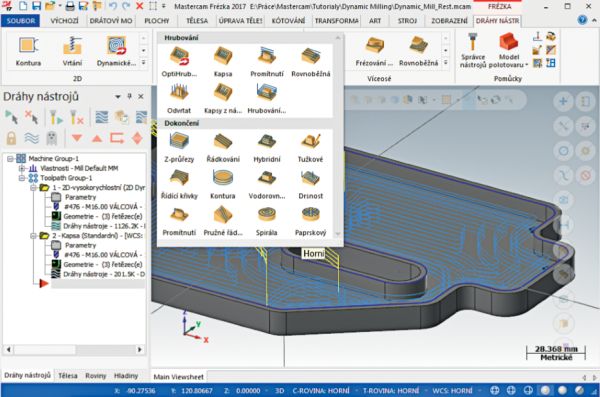Open the Model polotovaru dropdown

tap(508, 51)
